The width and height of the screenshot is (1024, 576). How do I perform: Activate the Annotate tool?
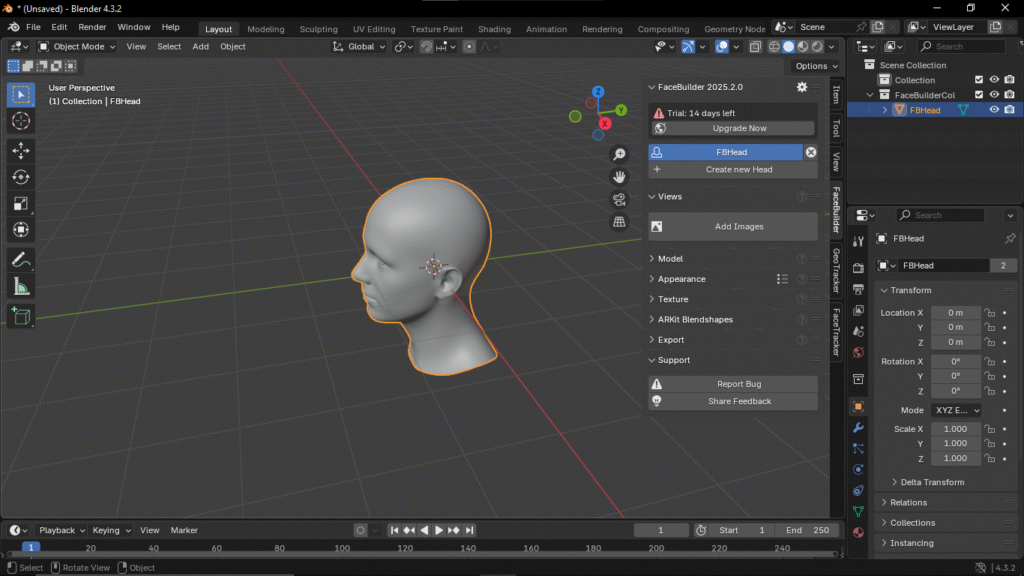pyautogui.click(x=20, y=259)
